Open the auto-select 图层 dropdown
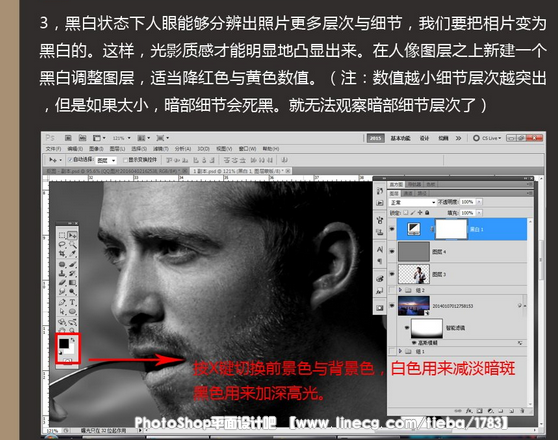Viewport: 558px width, 440px height. [106, 161]
